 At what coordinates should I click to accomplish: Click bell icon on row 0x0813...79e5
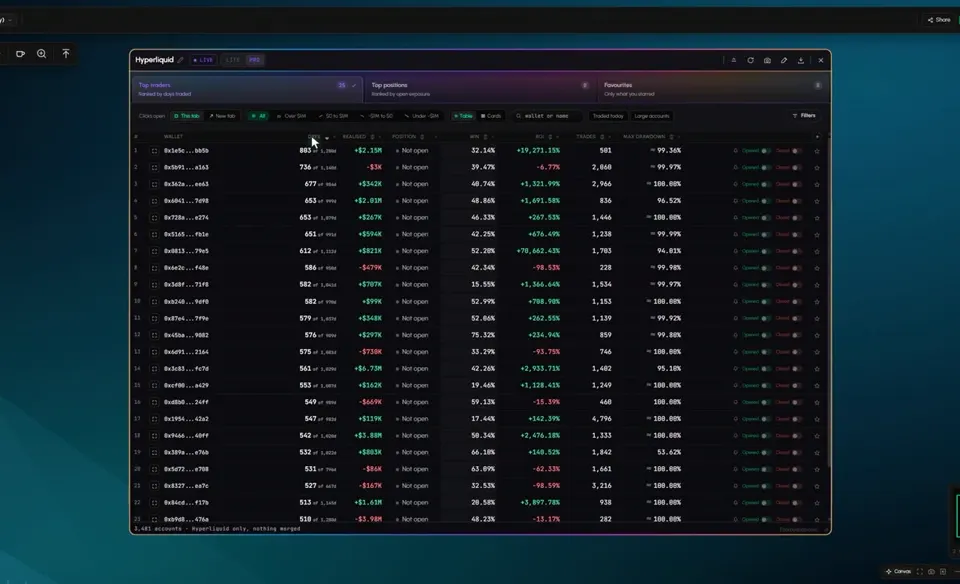735,251
